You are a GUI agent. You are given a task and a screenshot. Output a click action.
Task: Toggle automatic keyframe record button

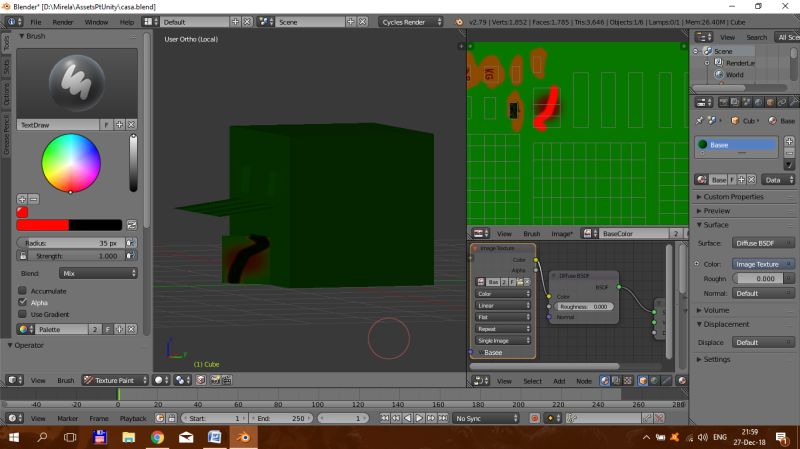[x=534, y=418]
